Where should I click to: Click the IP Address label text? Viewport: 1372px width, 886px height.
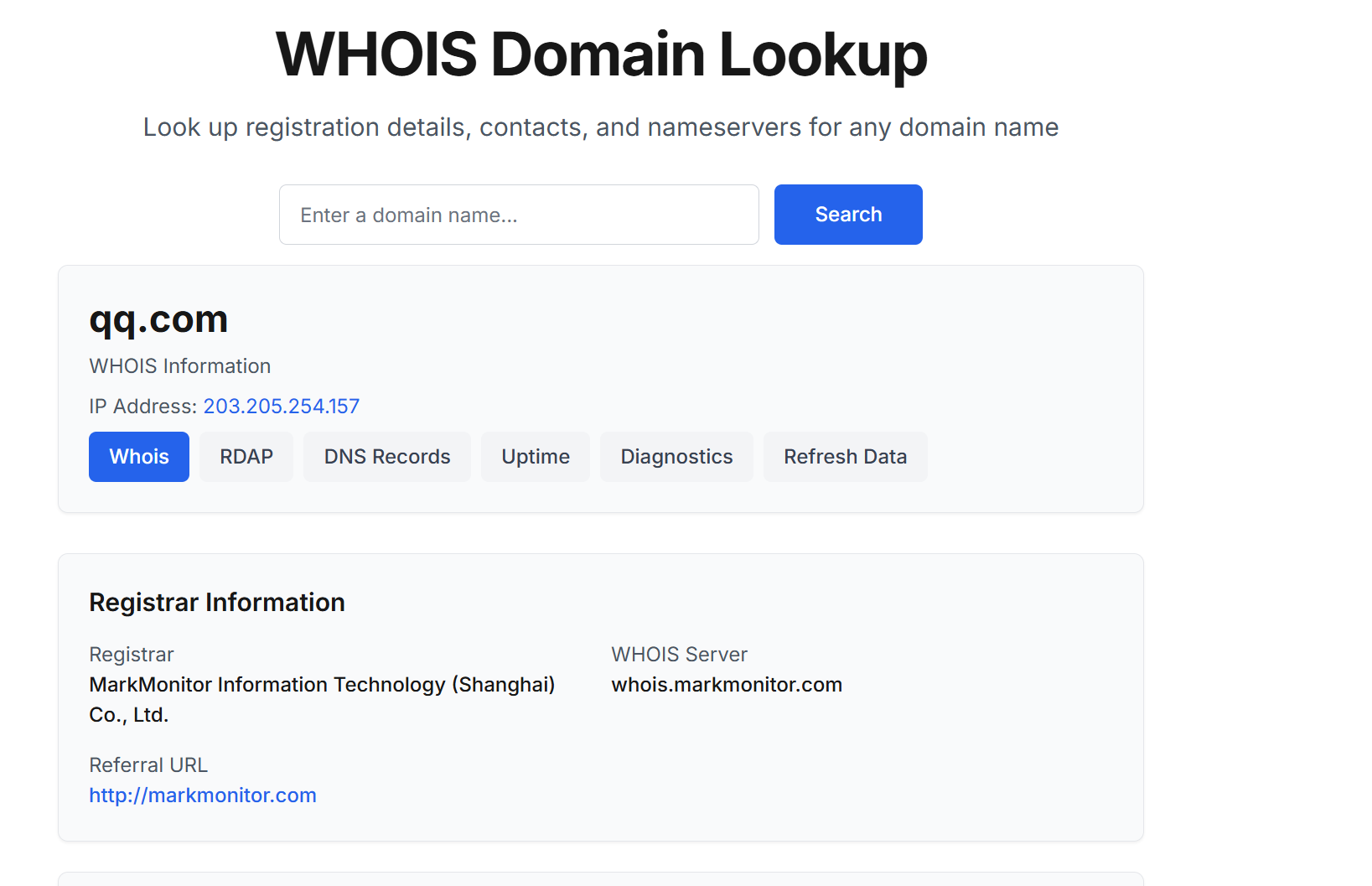pos(142,407)
